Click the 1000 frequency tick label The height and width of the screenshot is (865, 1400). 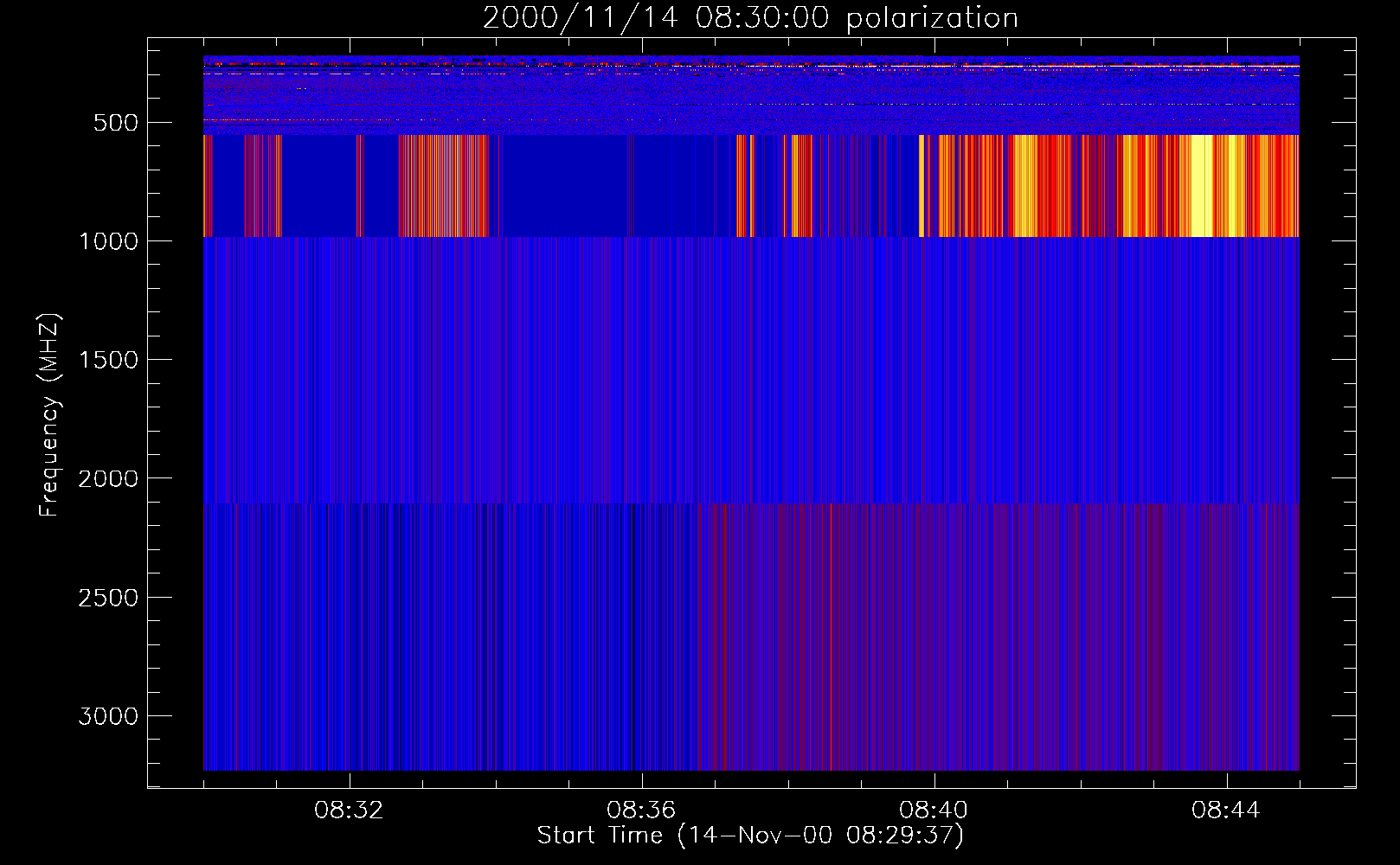(108, 241)
